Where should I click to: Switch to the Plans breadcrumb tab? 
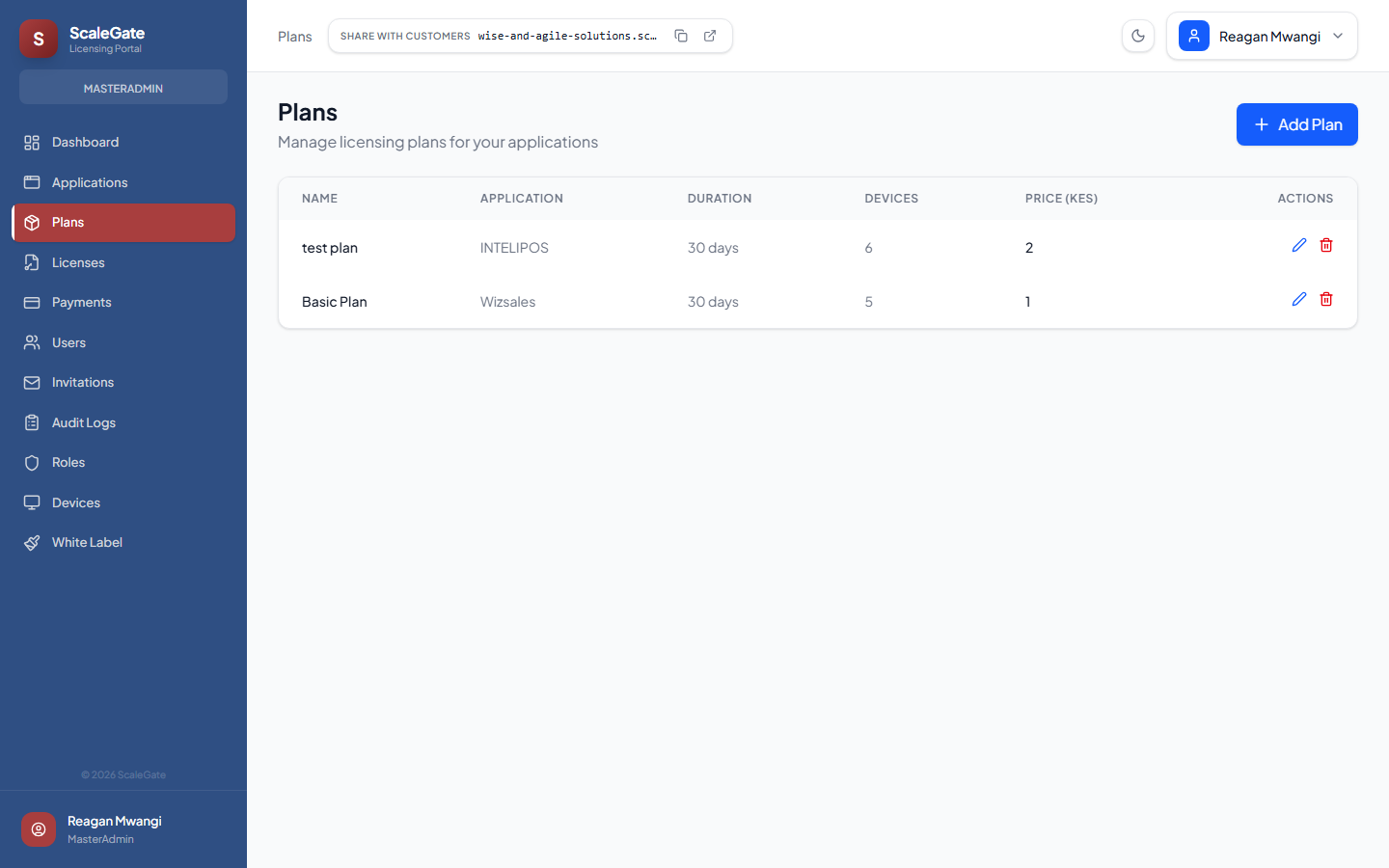(294, 37)
